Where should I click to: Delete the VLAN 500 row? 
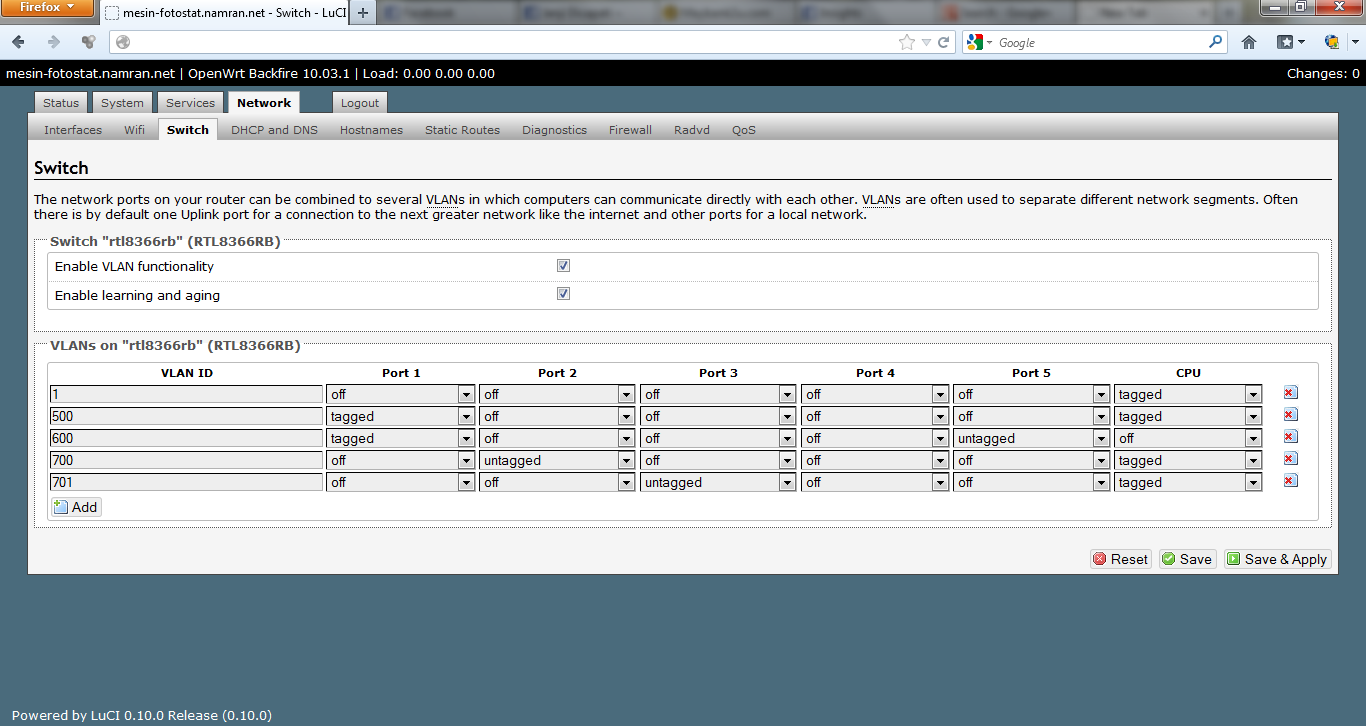(1290, 415)
